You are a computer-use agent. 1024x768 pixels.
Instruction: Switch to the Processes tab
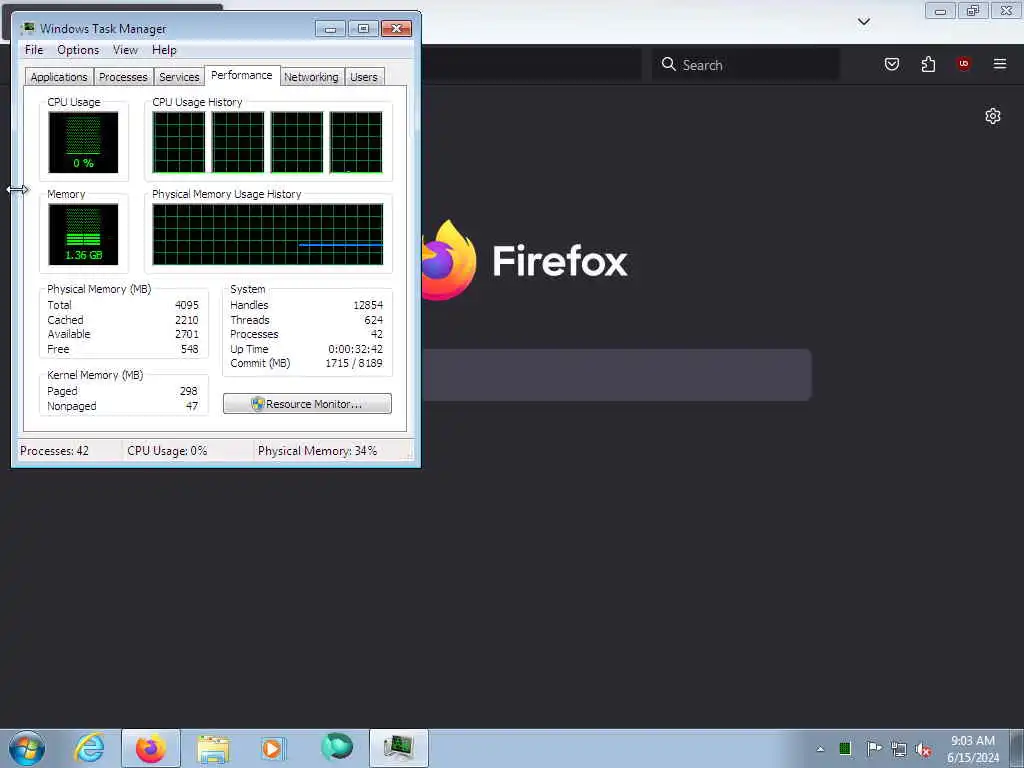coord(123,77)
